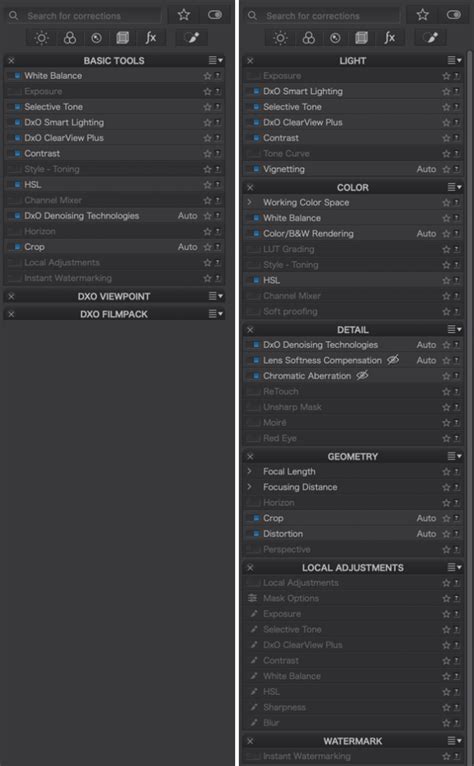Click hidden-eye icon beside Lens Softness Compensation
This screenshot has width=474, height=766.
tap(393, 360)
